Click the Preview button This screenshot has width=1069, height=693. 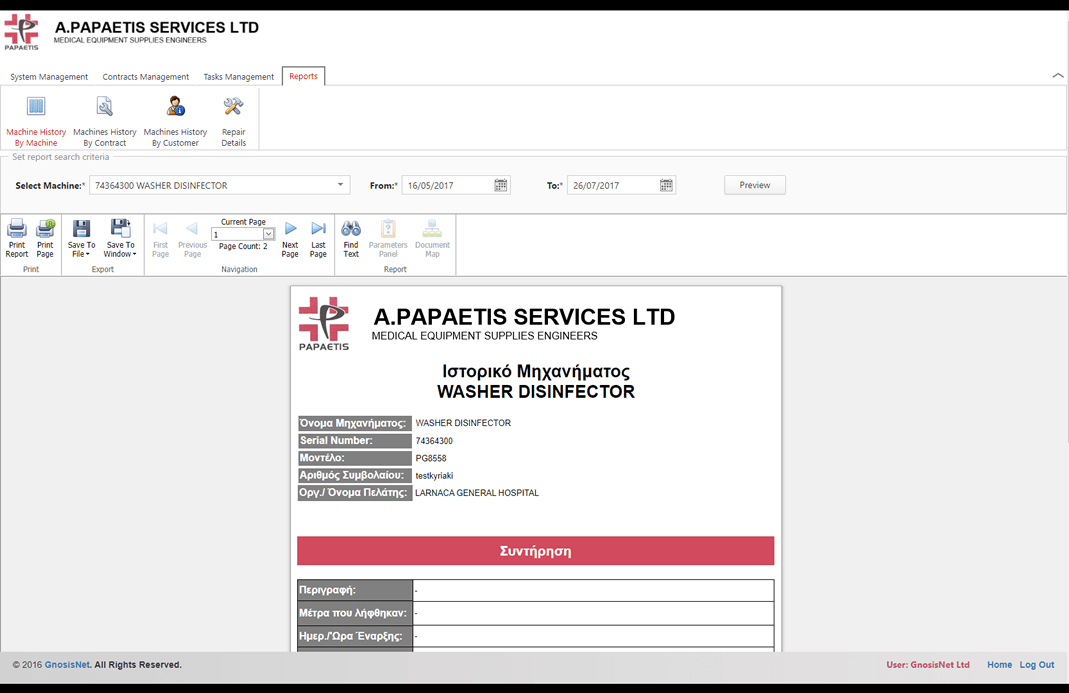coord(754,185)
